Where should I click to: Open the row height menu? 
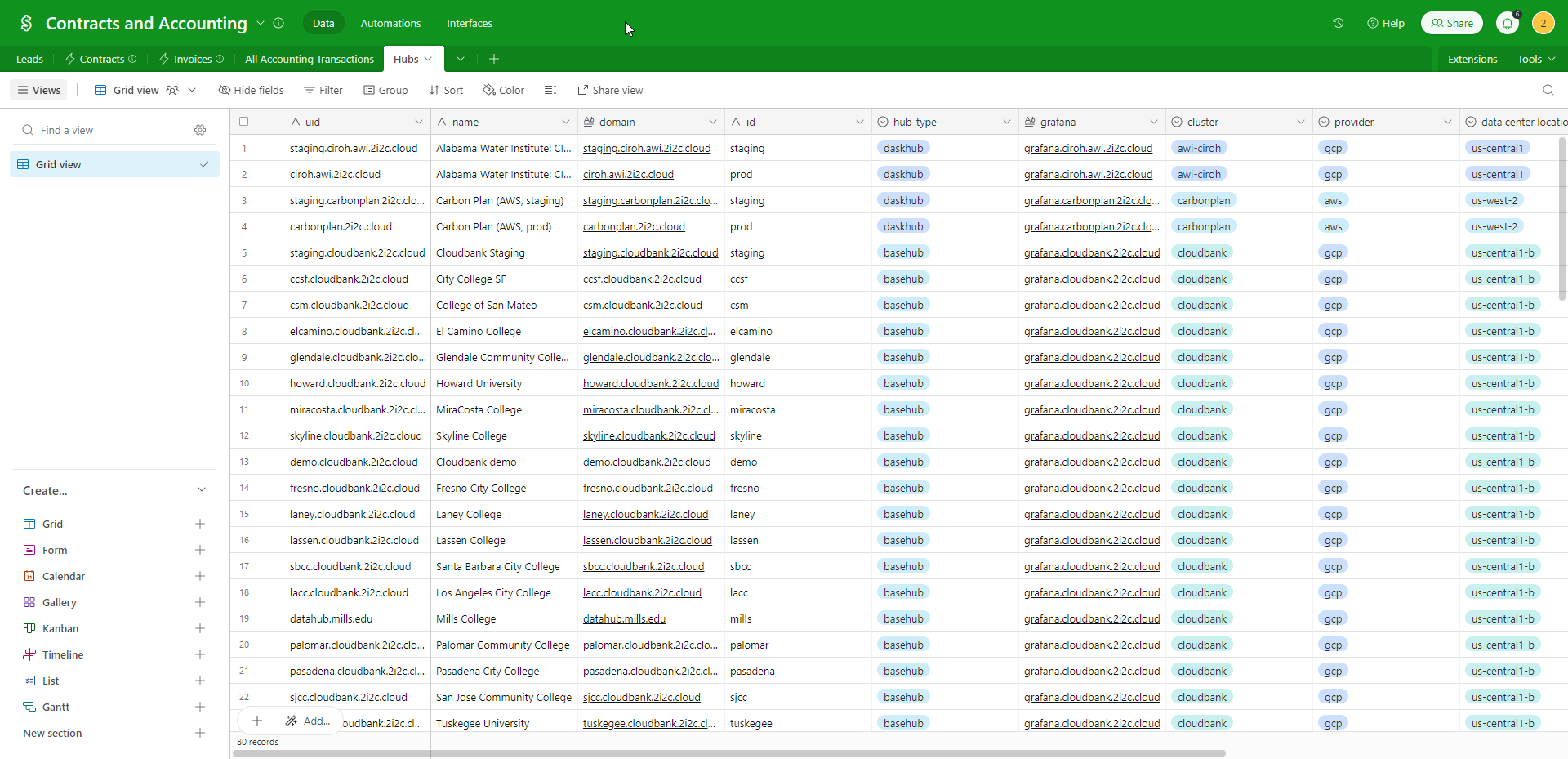point(550,90)
